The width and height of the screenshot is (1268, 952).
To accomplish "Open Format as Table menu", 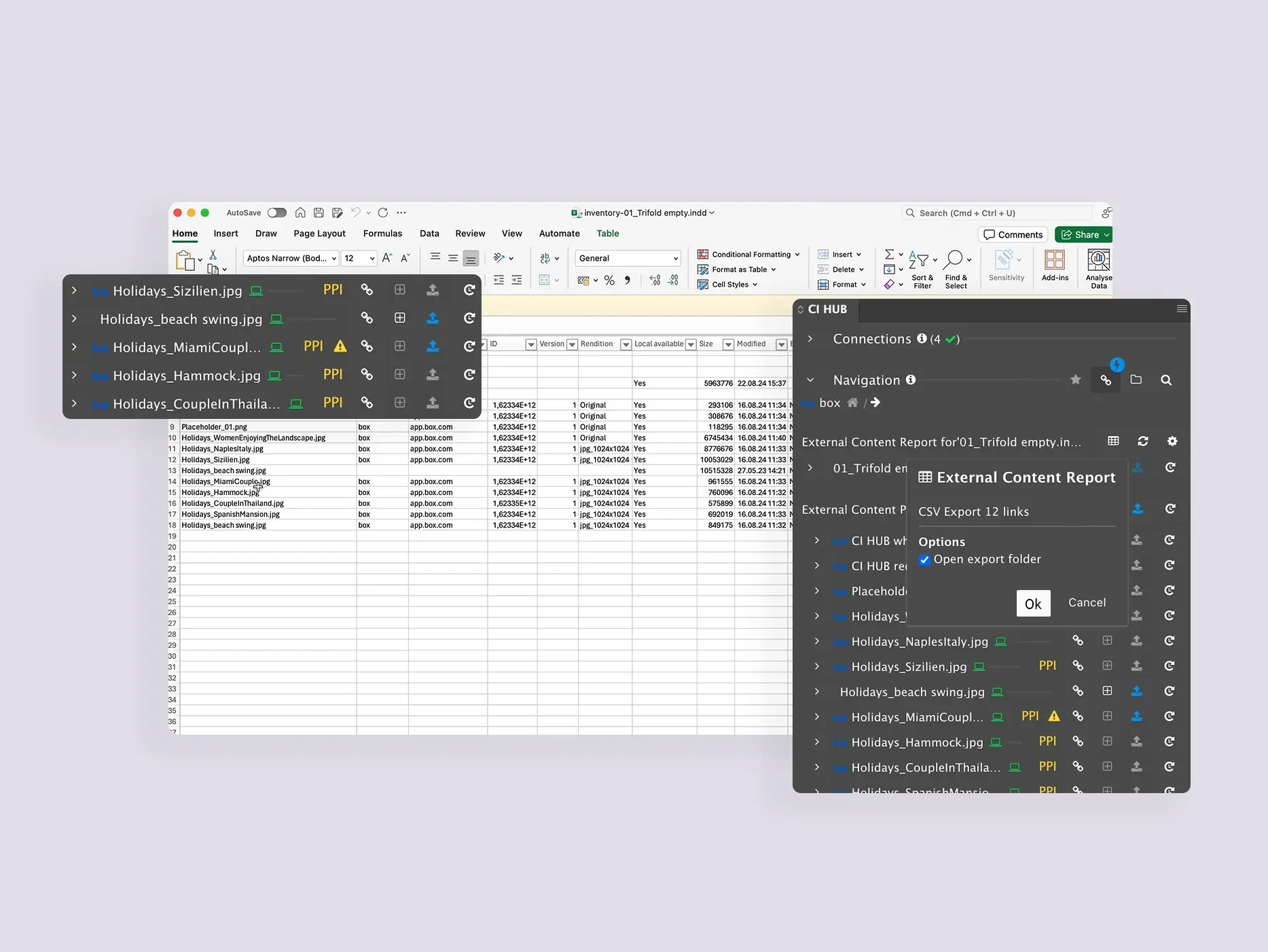I will coord(737,269).
